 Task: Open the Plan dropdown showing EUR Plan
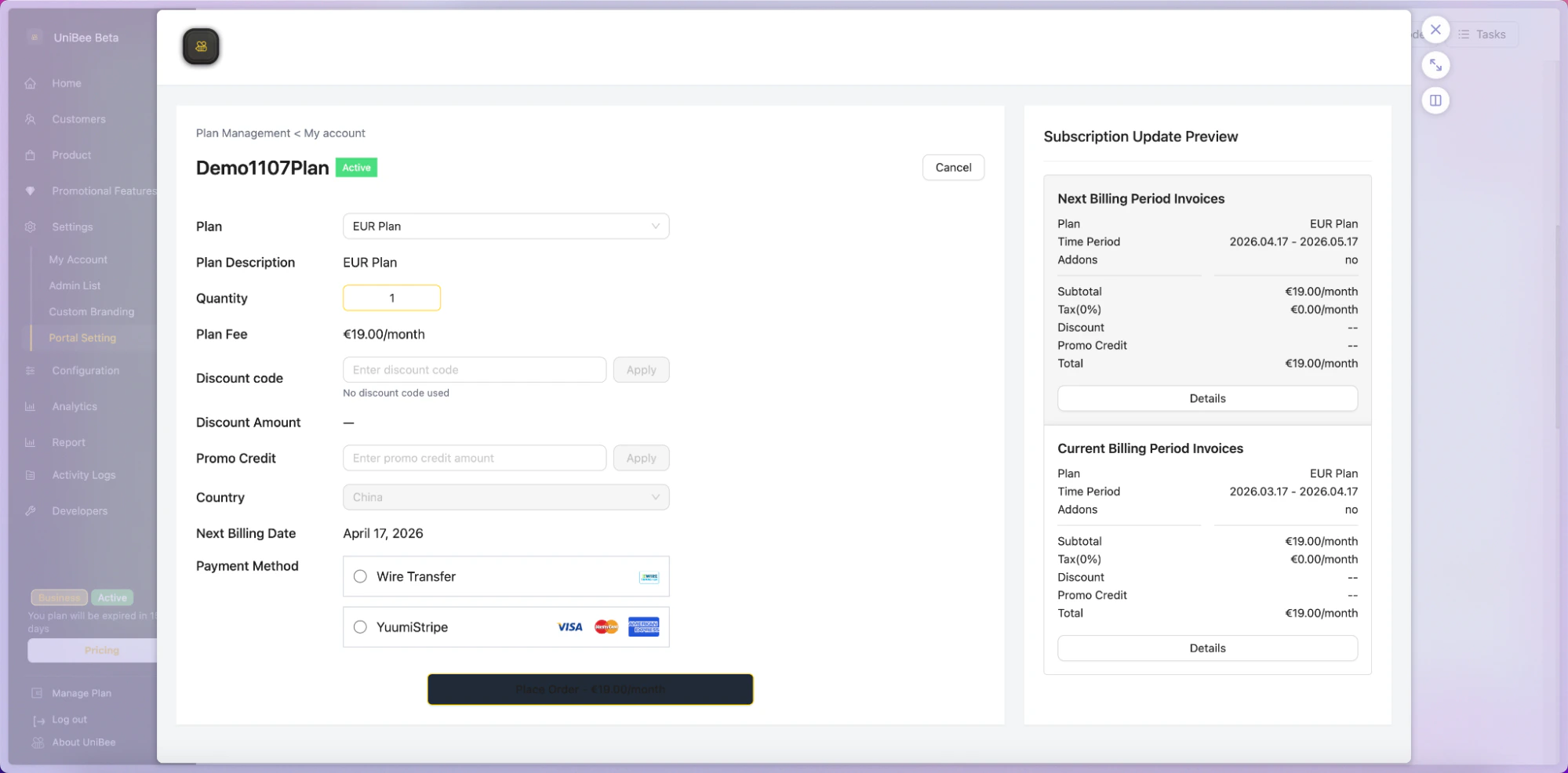pyautogui.click(x=506, y=226)
